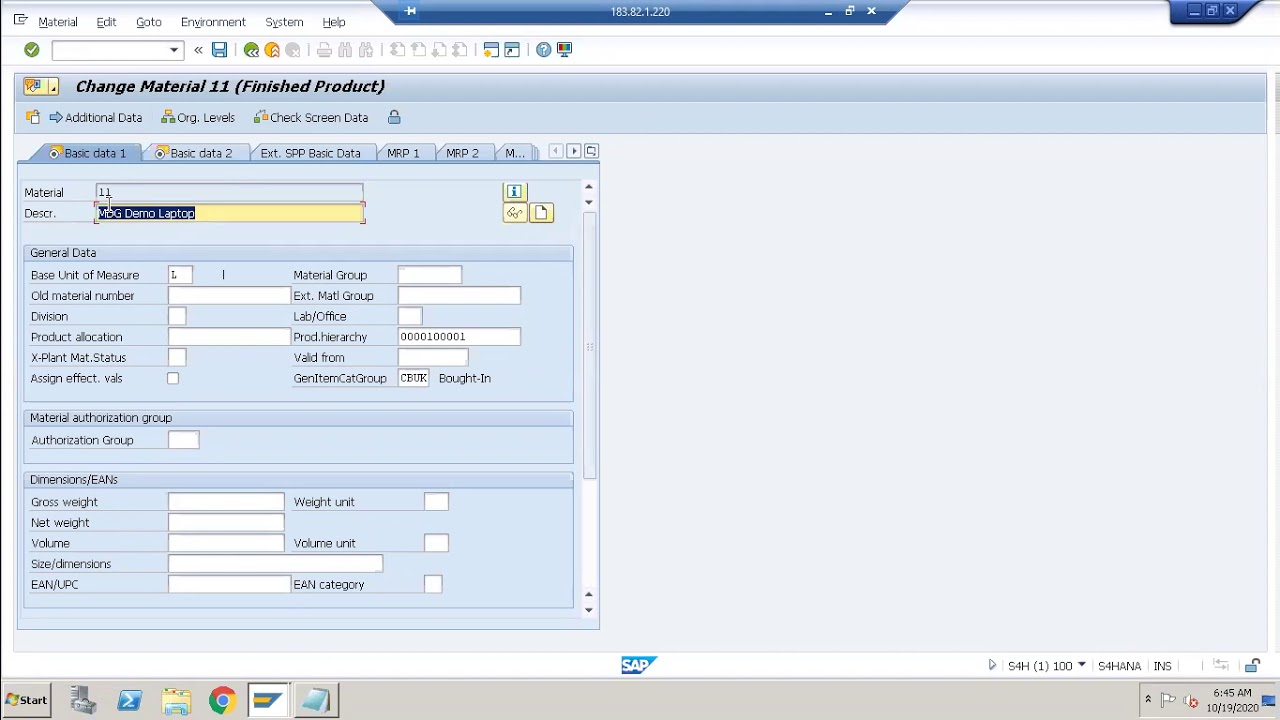1280x720 pixels.
Task: Open the Goto menu
Action: (x=148, y=22)
